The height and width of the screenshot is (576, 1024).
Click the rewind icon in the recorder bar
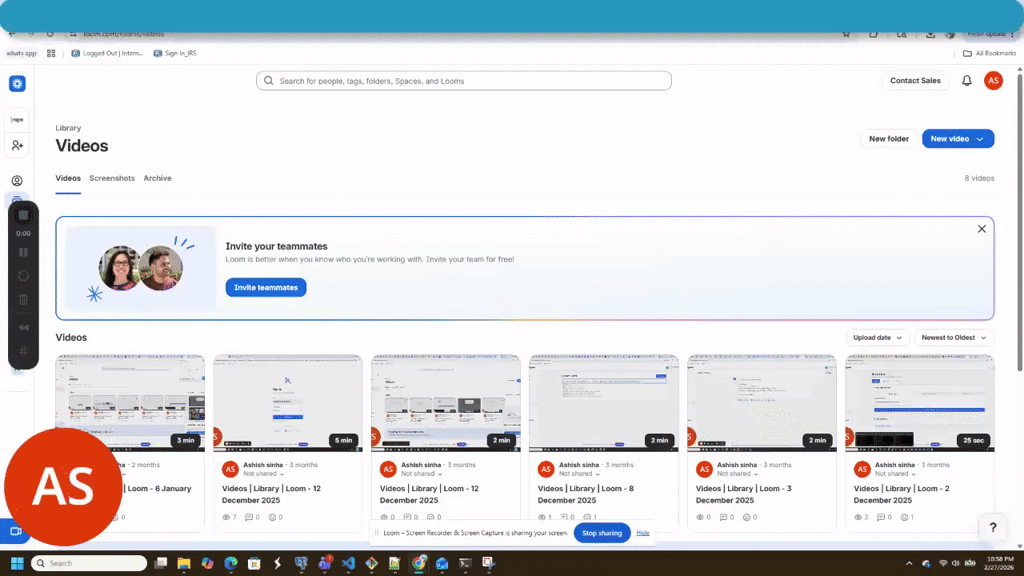(x=24, y=327)
